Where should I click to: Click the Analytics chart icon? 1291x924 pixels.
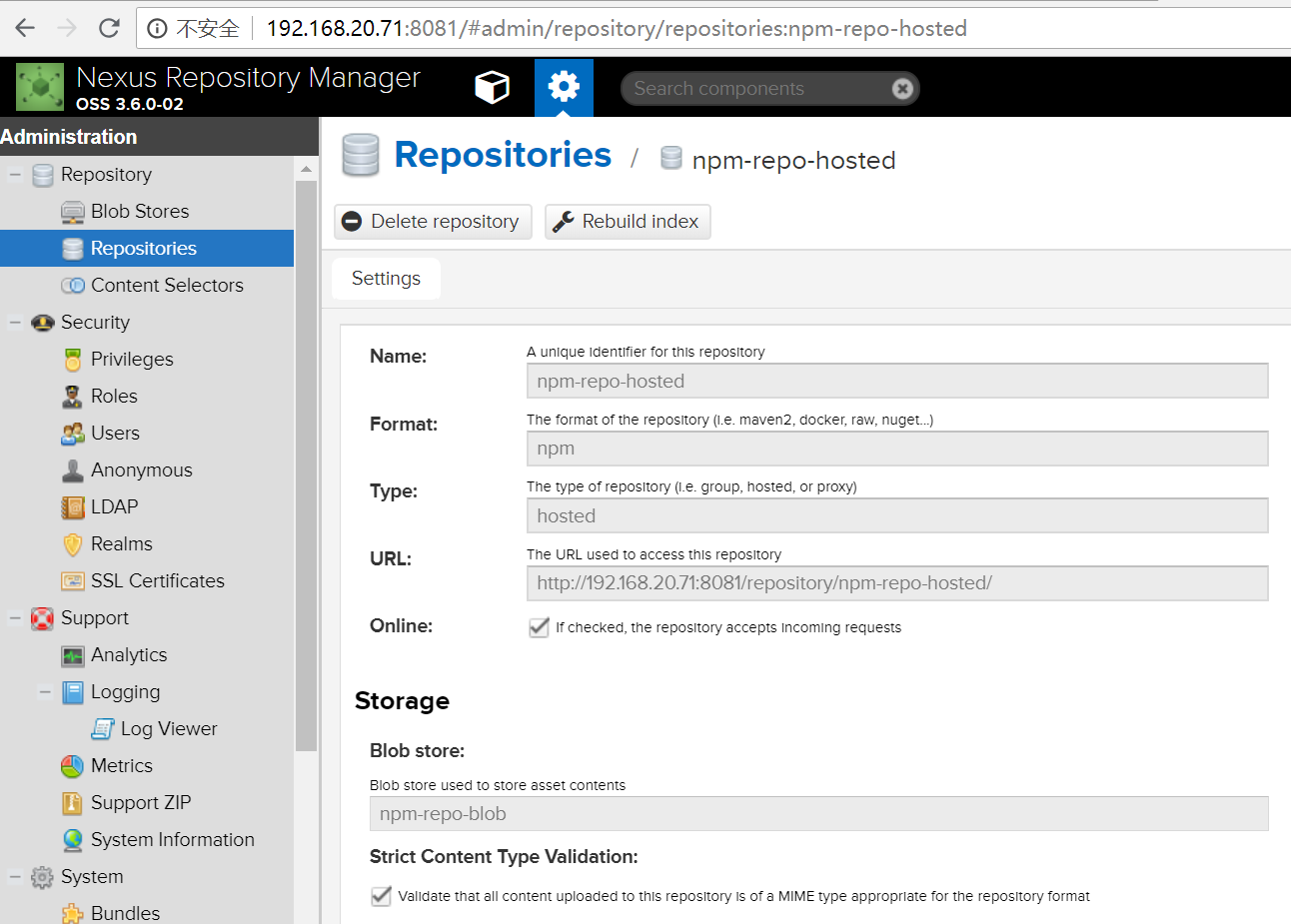click(73, 655)
